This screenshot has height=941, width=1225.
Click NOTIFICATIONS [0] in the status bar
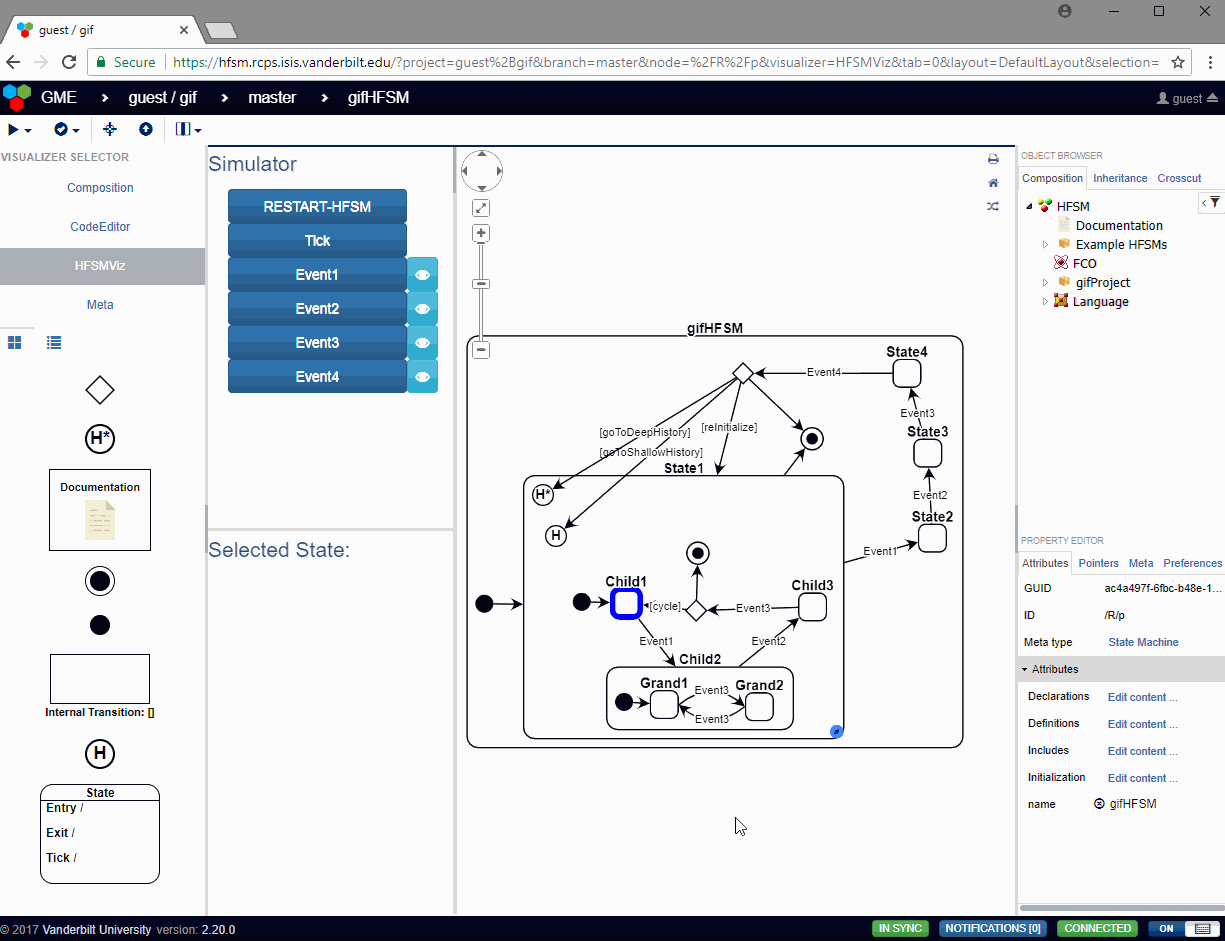[992, 928]
